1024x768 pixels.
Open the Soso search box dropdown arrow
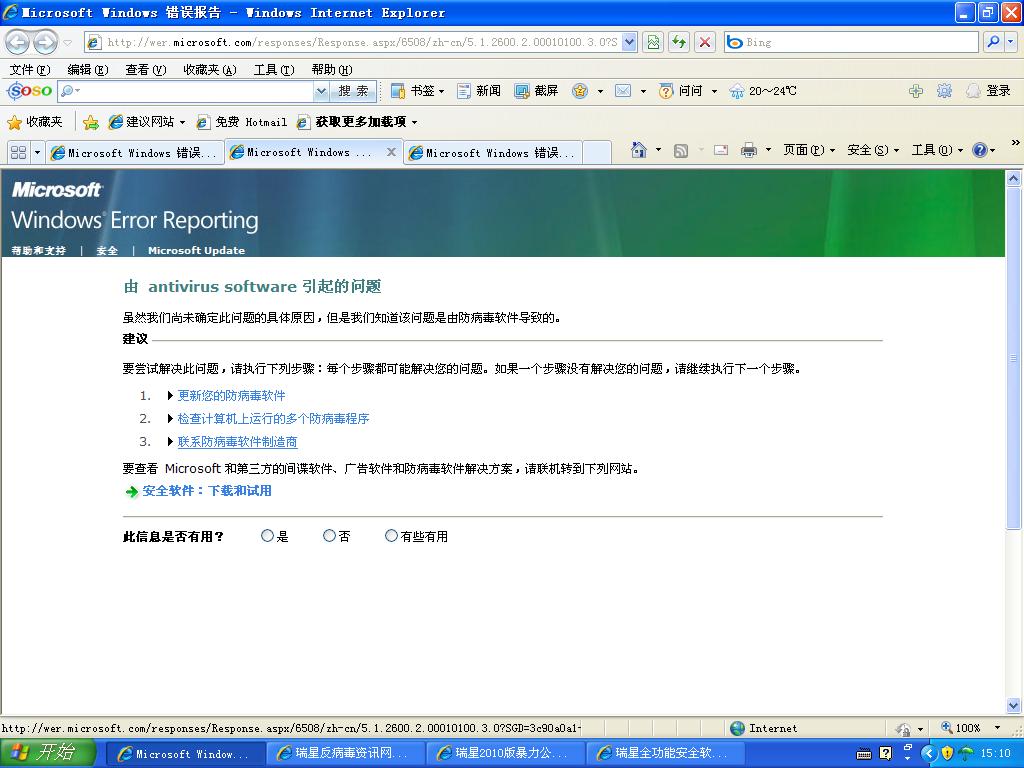pyautogui.click(x=321, y=91)
